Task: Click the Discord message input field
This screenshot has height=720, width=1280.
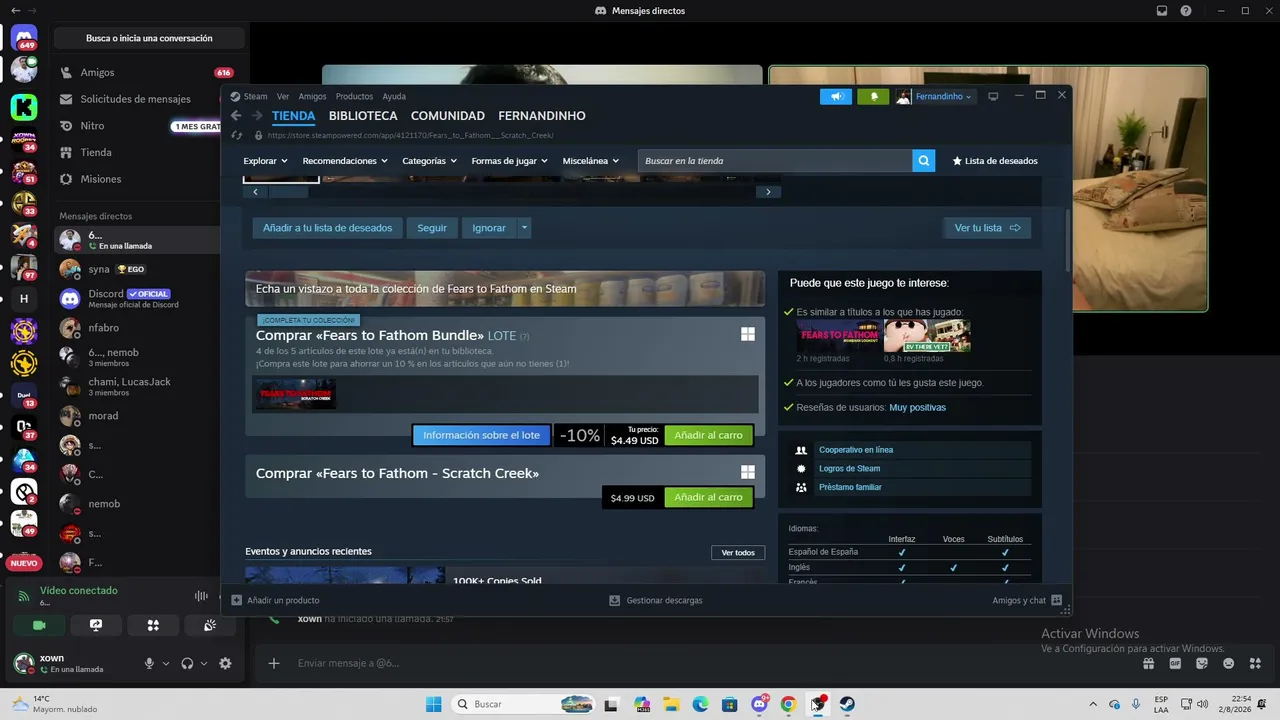Action: click(700, 663)
